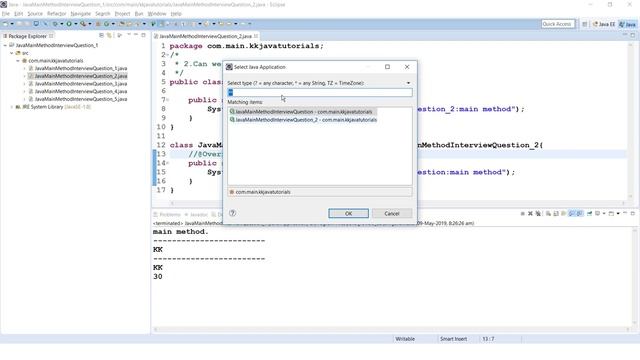Click the External Tools run icon

coord(83,24)
